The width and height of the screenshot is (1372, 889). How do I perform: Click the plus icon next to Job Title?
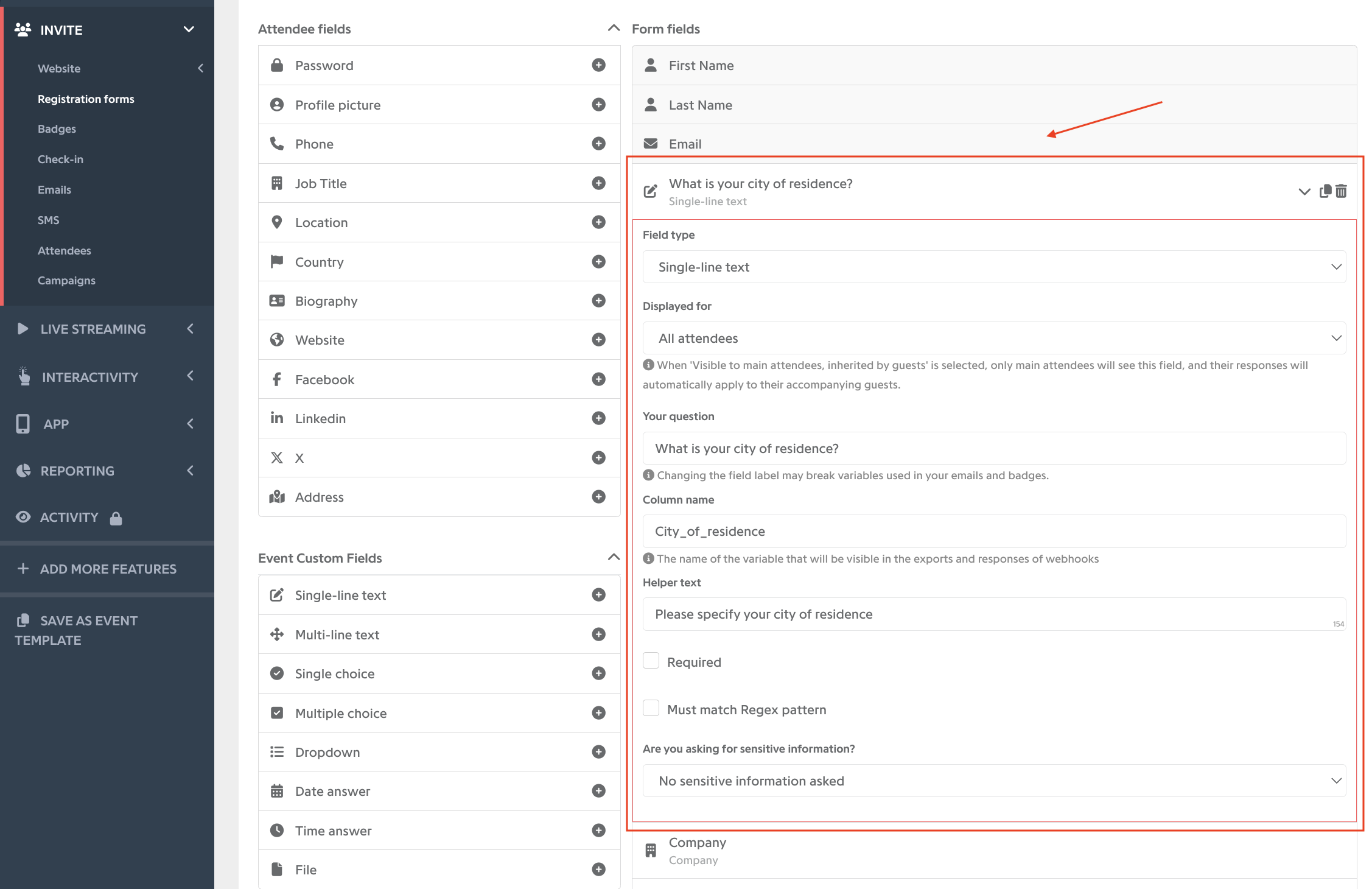(x=598, y=183)
